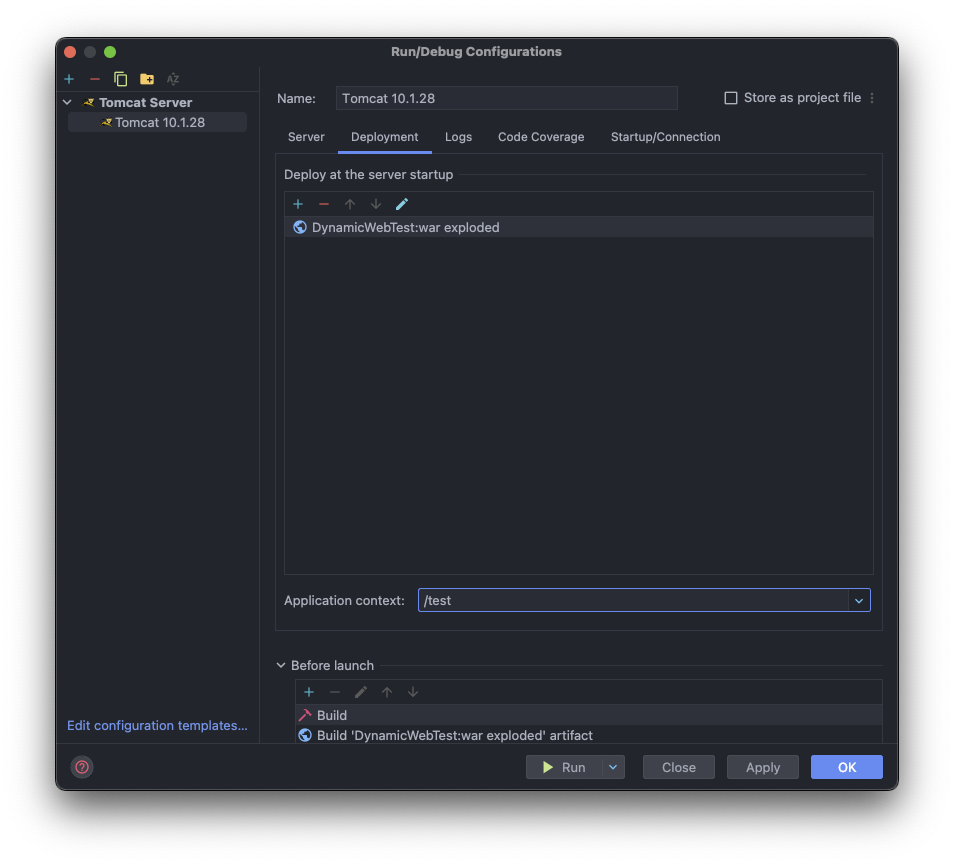
Task: Add a Before launch task
Action: point(309,692)
